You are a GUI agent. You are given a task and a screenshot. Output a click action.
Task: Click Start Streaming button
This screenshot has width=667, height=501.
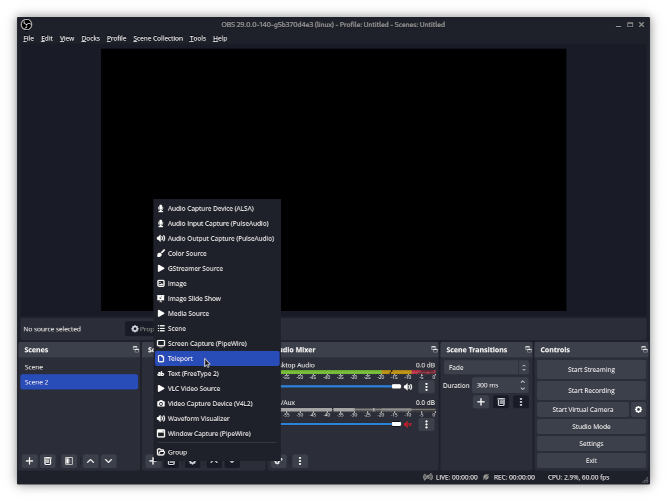point(591,370)
